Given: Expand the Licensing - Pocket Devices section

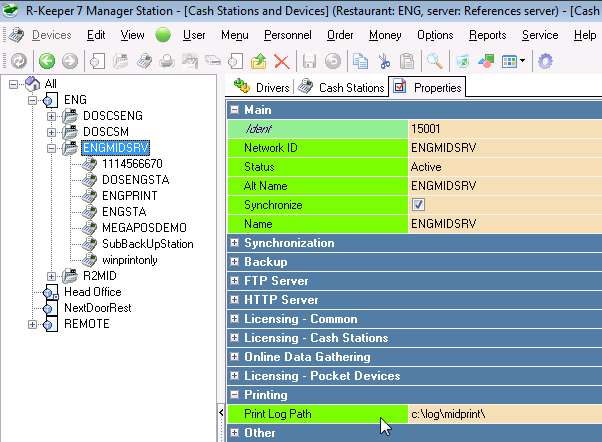Looking at the screenshot, I should click(x=234, y=376).
